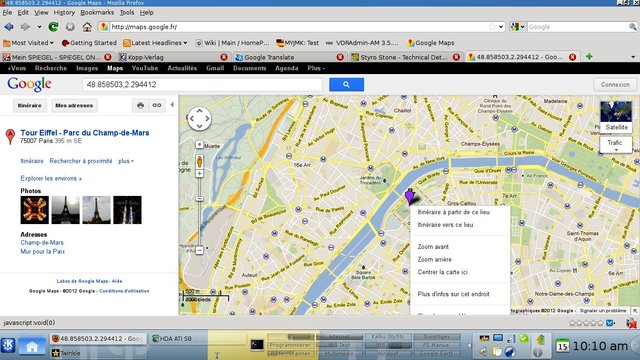Open a new tab with the green plus

click(589, 57)
